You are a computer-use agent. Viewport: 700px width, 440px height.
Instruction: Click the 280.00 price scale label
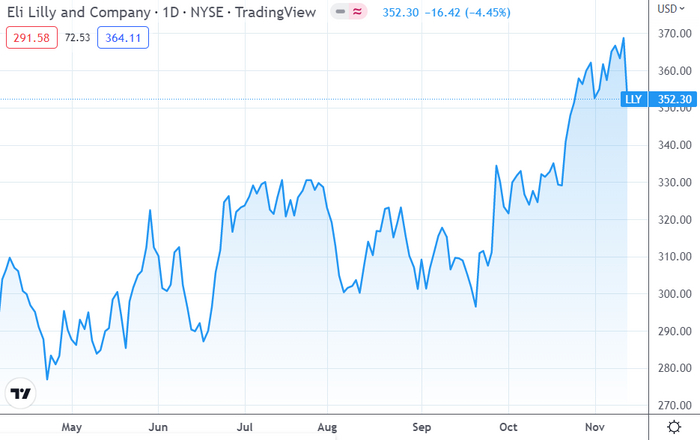click(675, 368)
